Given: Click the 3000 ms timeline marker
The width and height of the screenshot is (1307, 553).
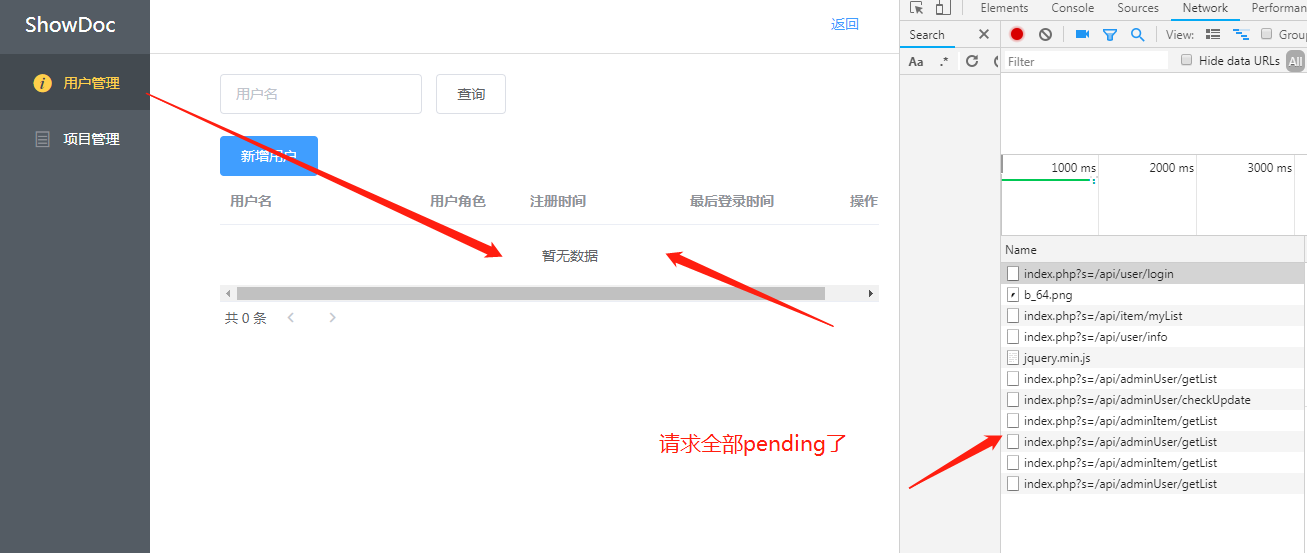Looking at the screenshot, I should click(x=1269, y=168).
